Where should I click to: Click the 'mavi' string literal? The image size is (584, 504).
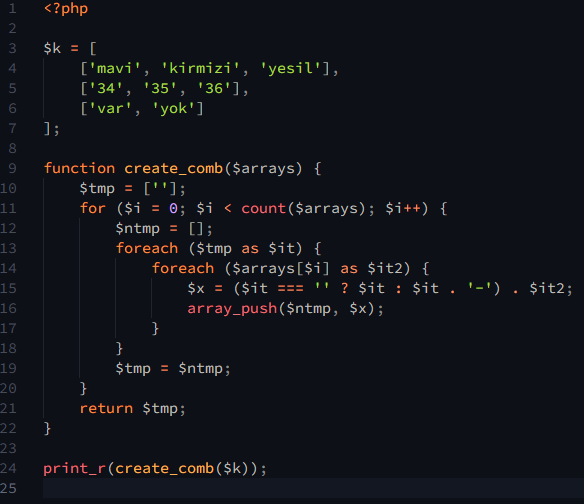(114, 69)
